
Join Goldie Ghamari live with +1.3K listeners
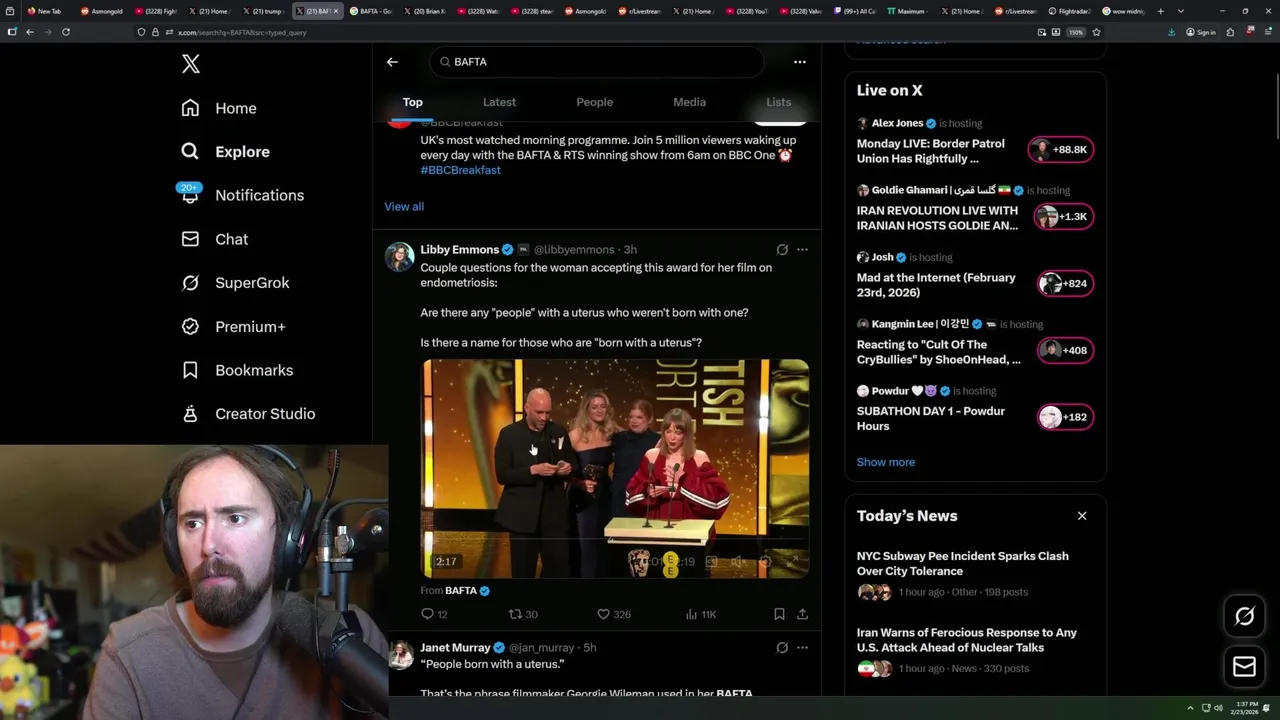[x=1063, y=217]
